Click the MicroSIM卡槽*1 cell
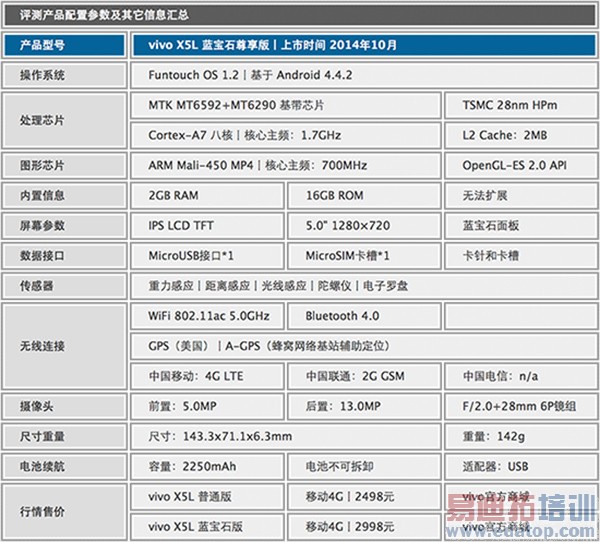The image size is (600, 542). coord(364,256)
